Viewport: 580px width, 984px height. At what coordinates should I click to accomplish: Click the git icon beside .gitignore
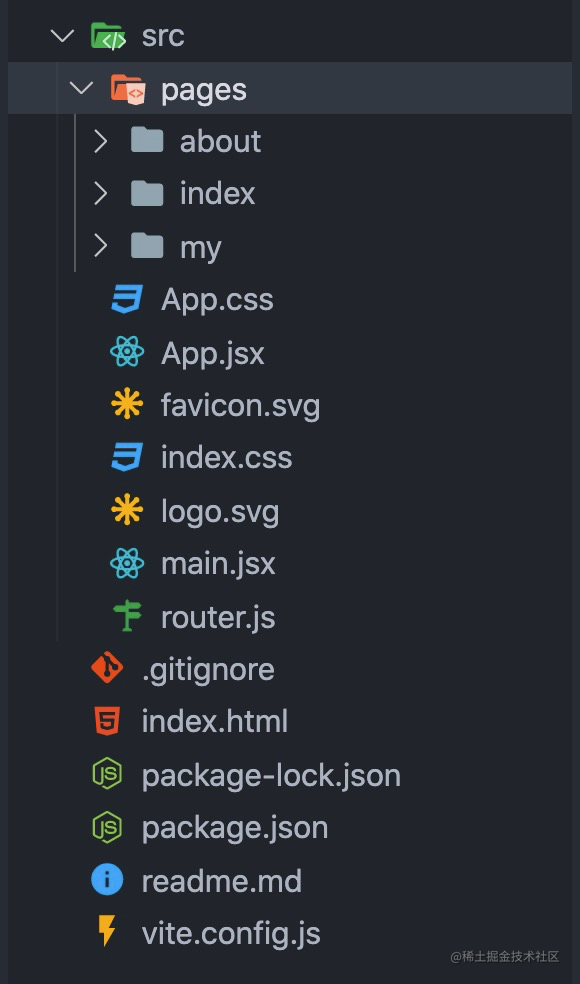pyautogui.click(x=107, y=668)
